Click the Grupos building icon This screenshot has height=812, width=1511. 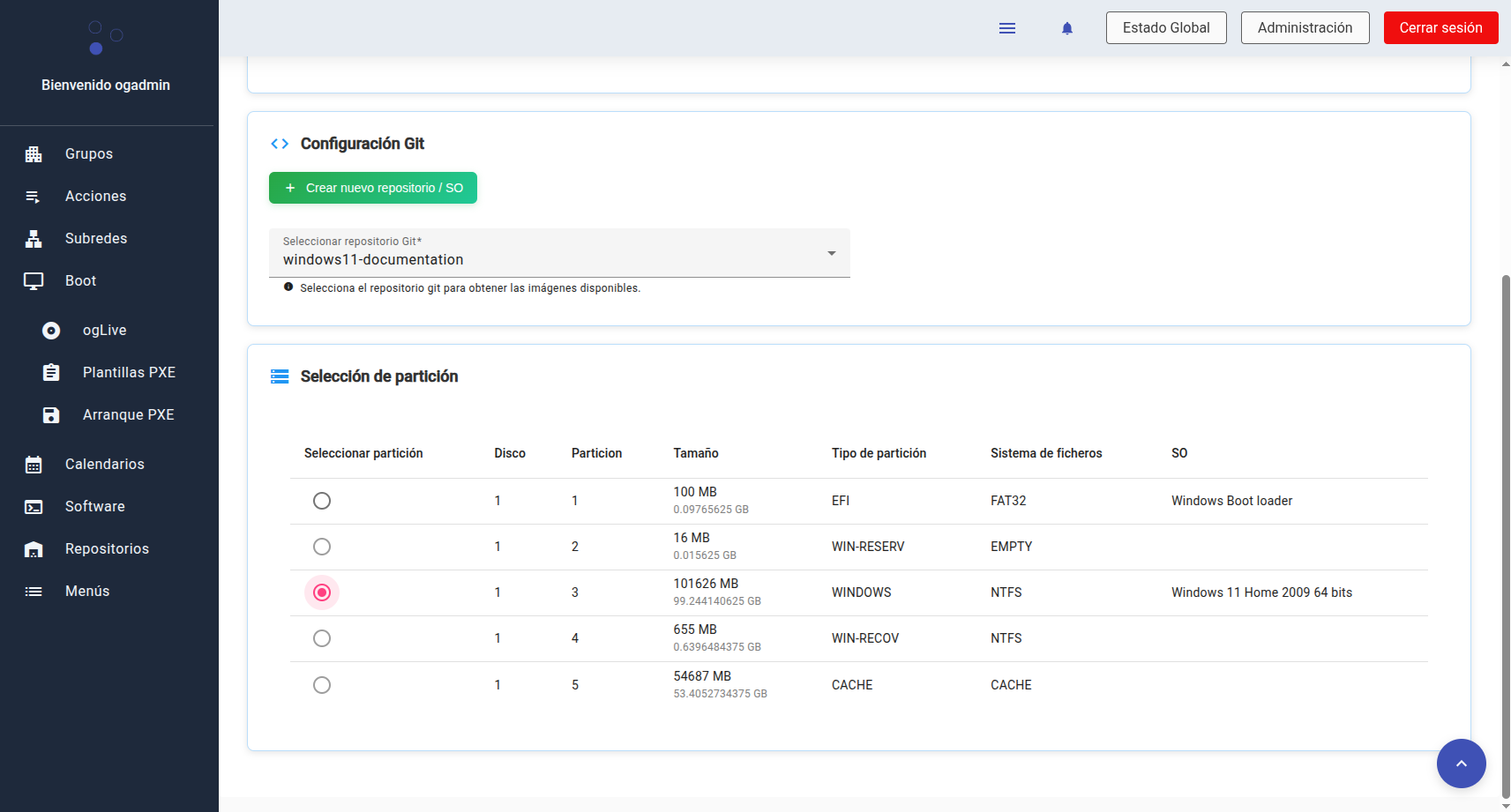(x=34, y=154)
